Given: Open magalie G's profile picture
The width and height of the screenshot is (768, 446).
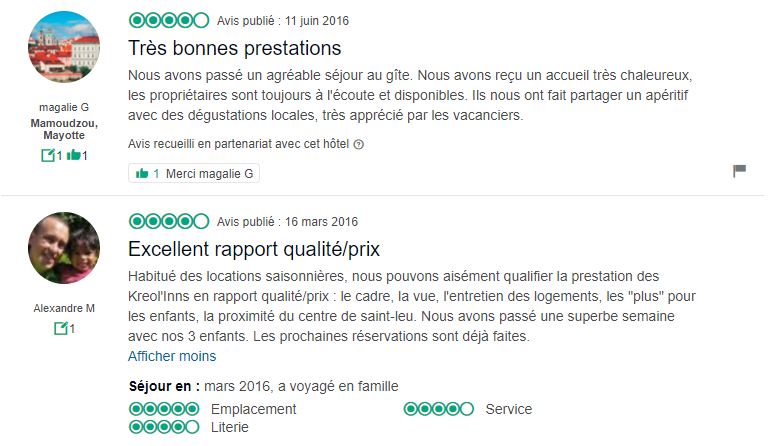Looking at the screenshot, I should pos(64,47).
